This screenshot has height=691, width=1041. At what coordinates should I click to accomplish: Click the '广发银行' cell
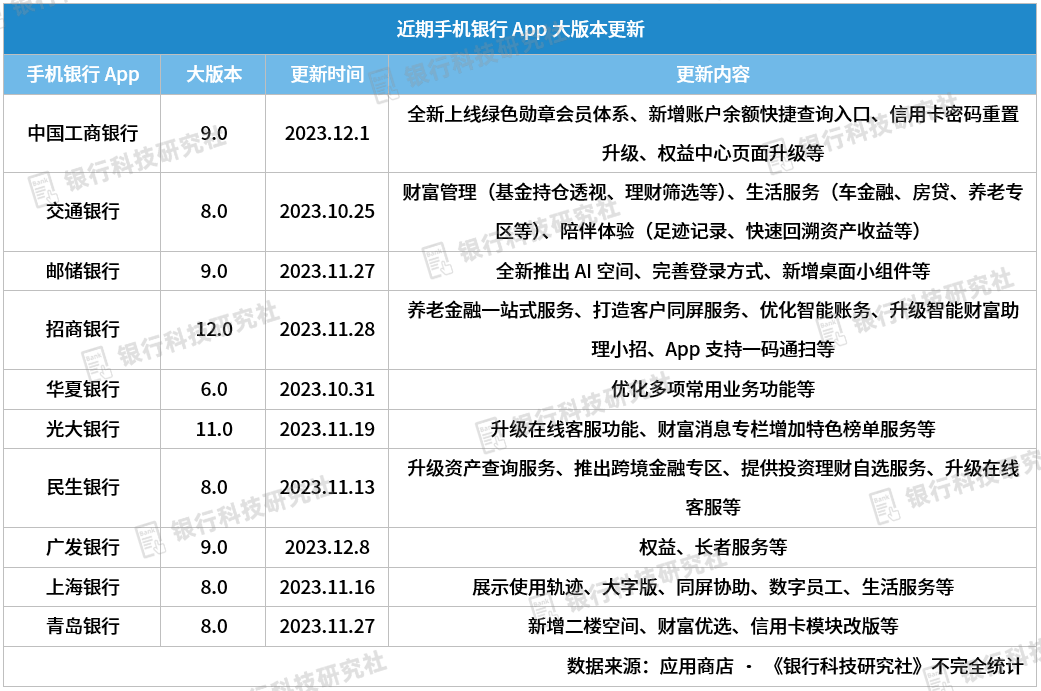83,547
